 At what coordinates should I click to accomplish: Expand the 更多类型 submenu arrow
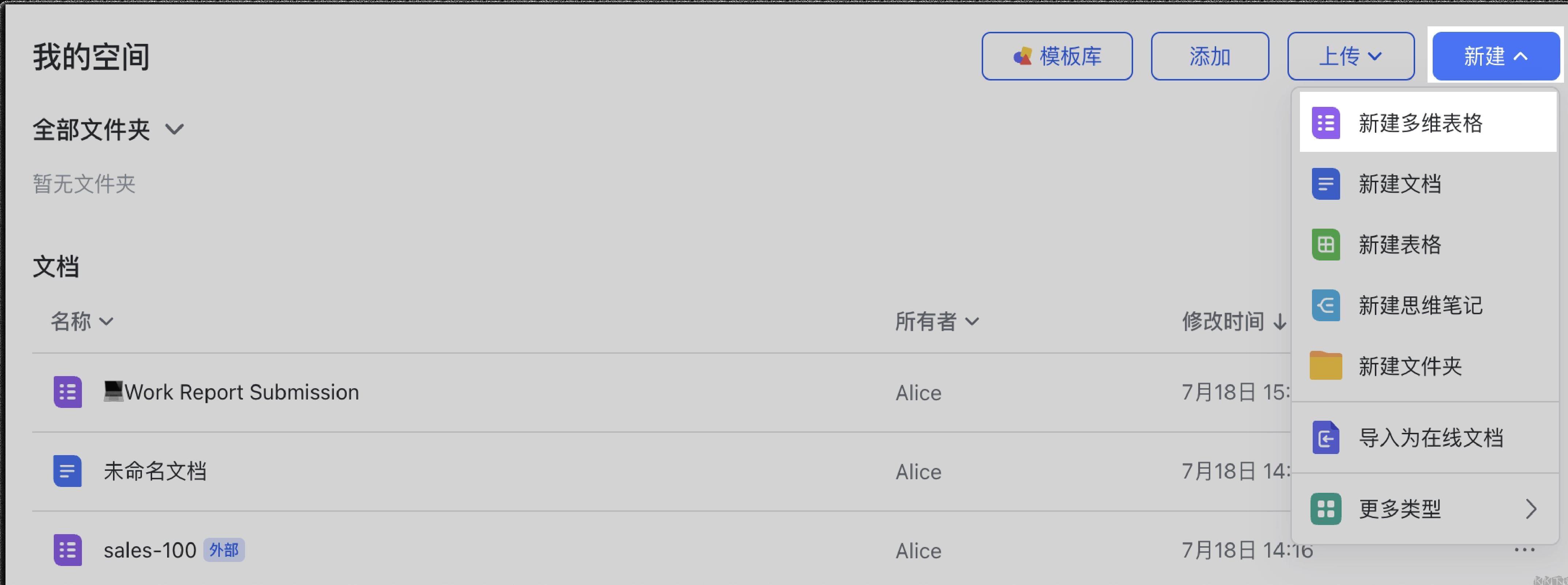pyautogui.click(x=1530, y=508)
